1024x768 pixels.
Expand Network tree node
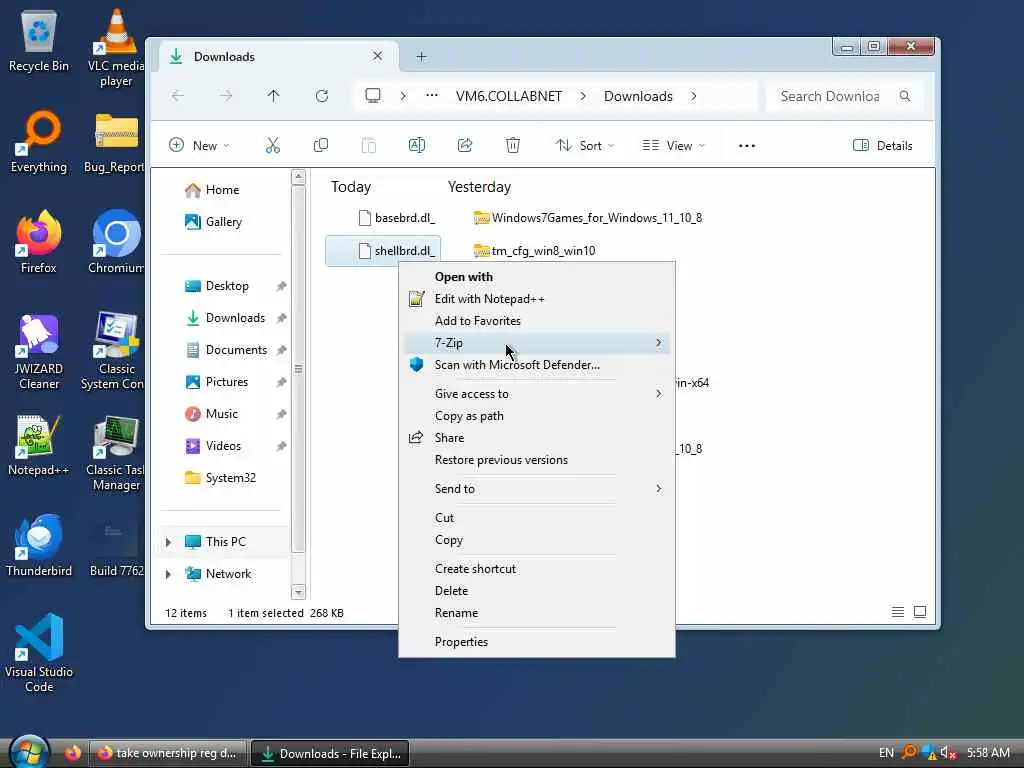[168, 574]
